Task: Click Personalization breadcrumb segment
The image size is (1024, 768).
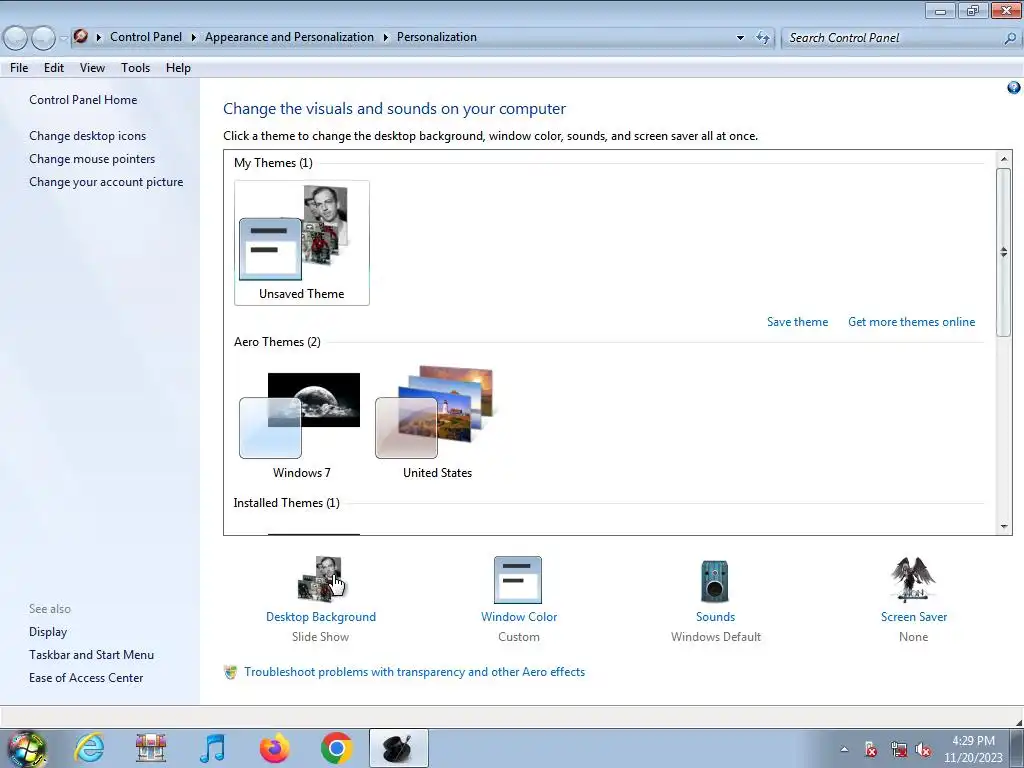Action: (x=437, y=37)
